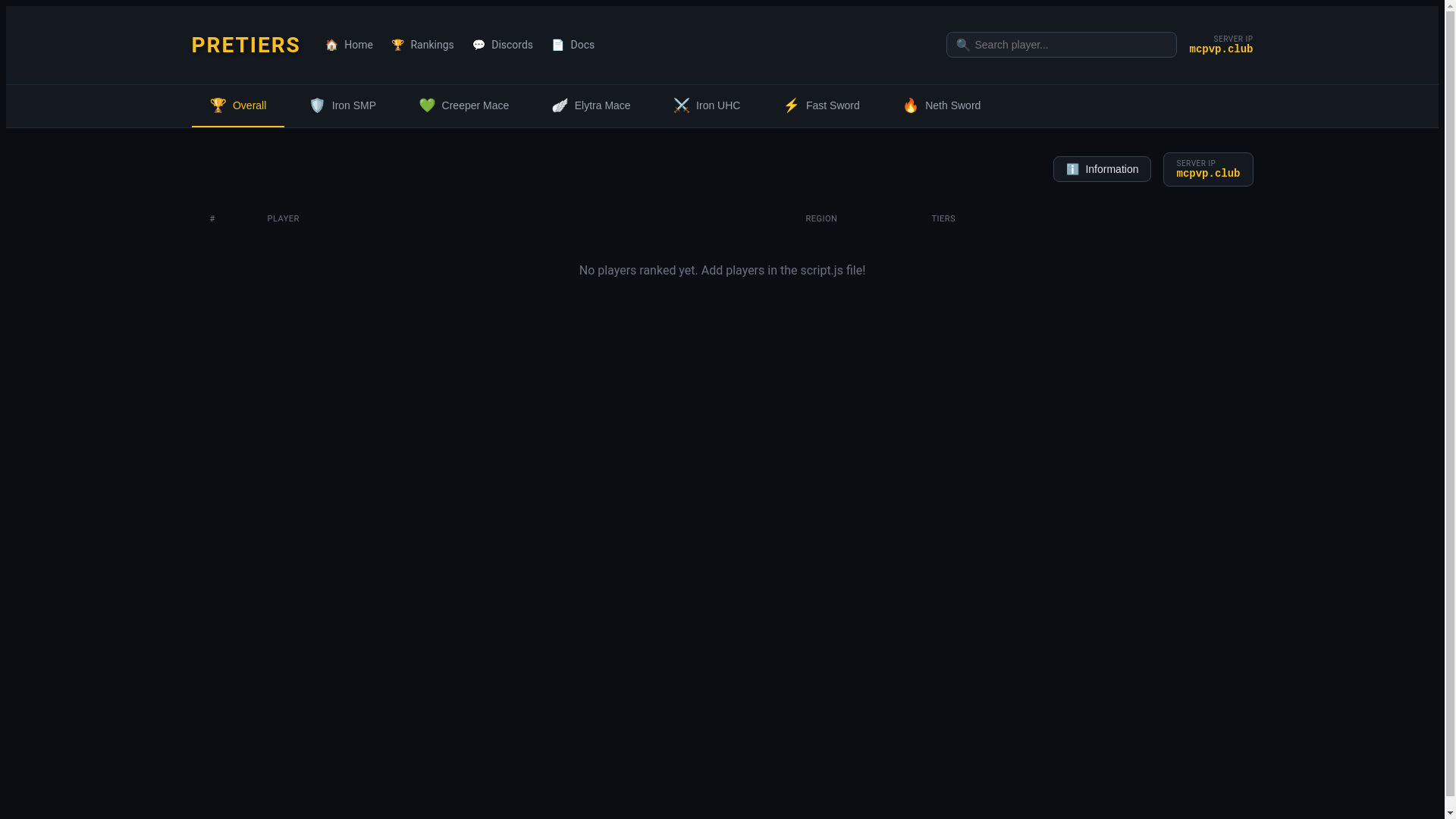
Task: Click the search magnifier icon
Action: click(963, 45)
